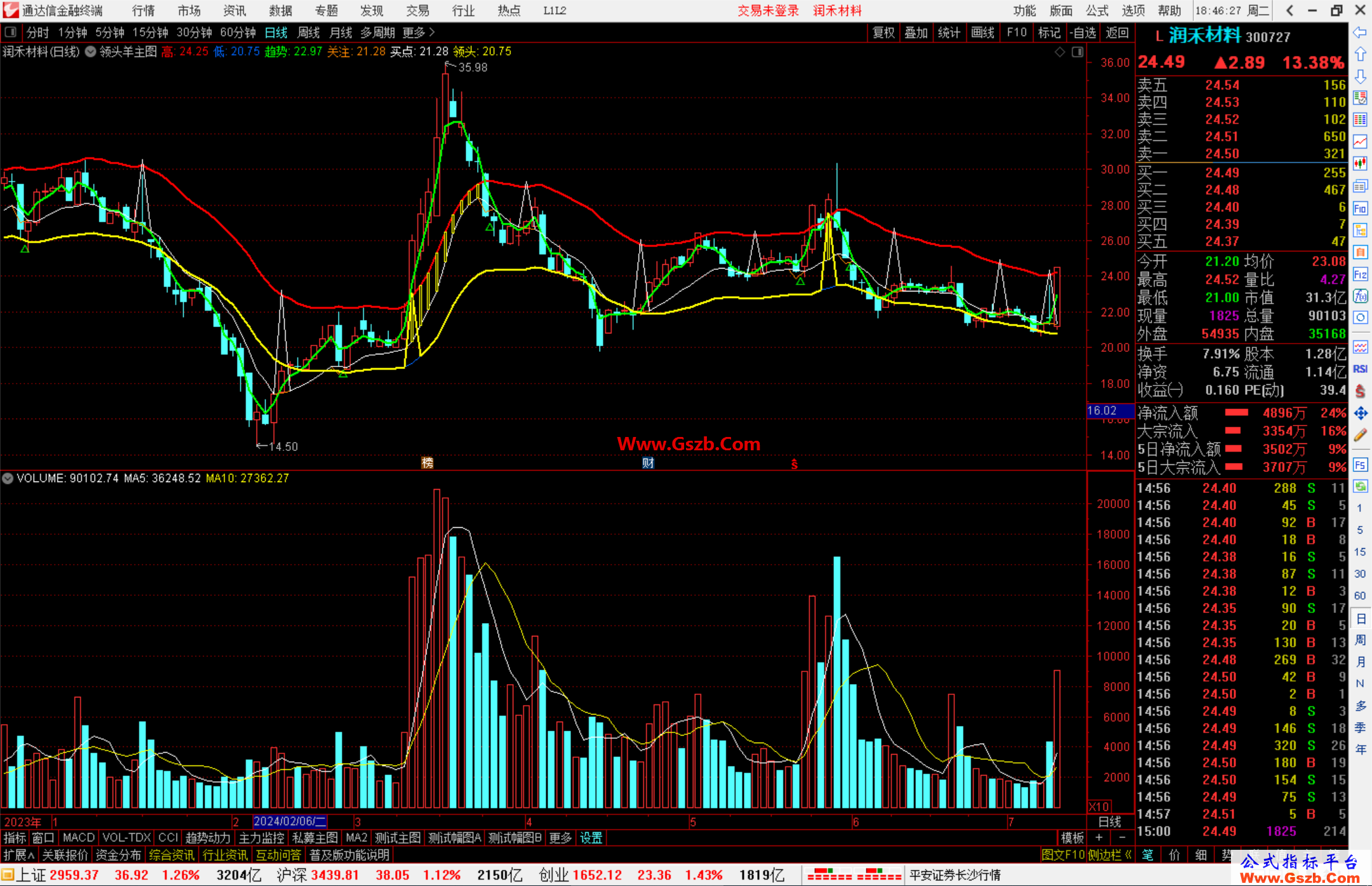Open the 公式 menu

(1097, 11)
